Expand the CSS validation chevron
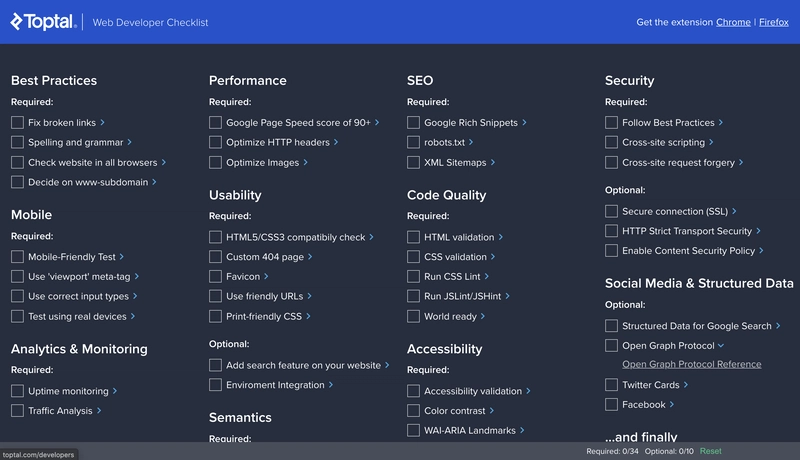This screenshot has height=460, width=800. pos(493,257)
